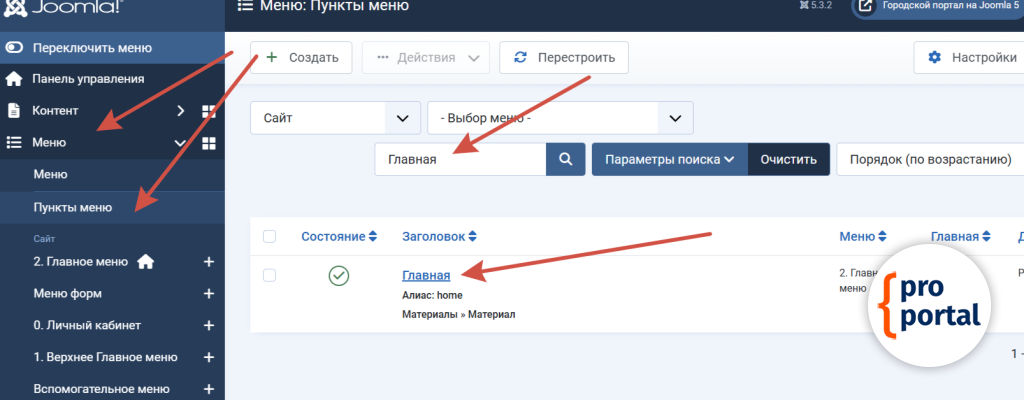Image resolution: width=1024 pixels, height=400 pixels.
Task: Open dashboard grid icon next to Меню
Action: (x=209, y=143)
